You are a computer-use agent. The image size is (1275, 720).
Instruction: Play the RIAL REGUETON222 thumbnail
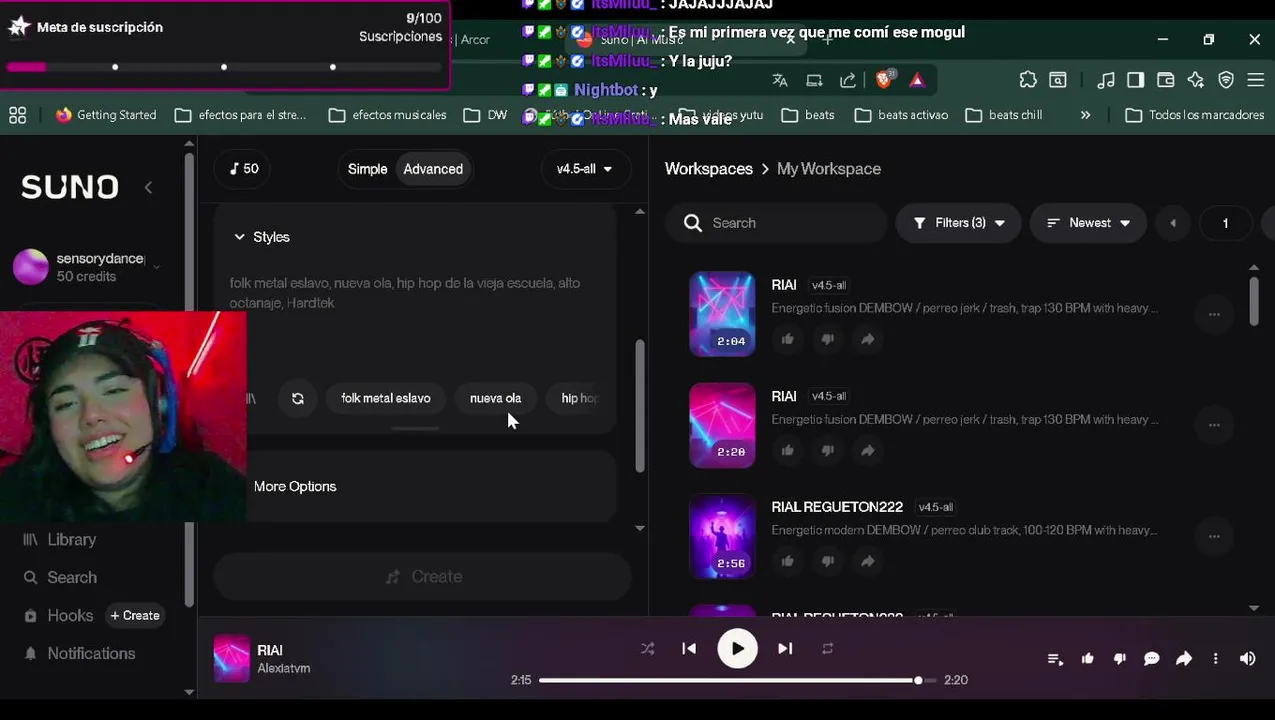tap(722, 536)
